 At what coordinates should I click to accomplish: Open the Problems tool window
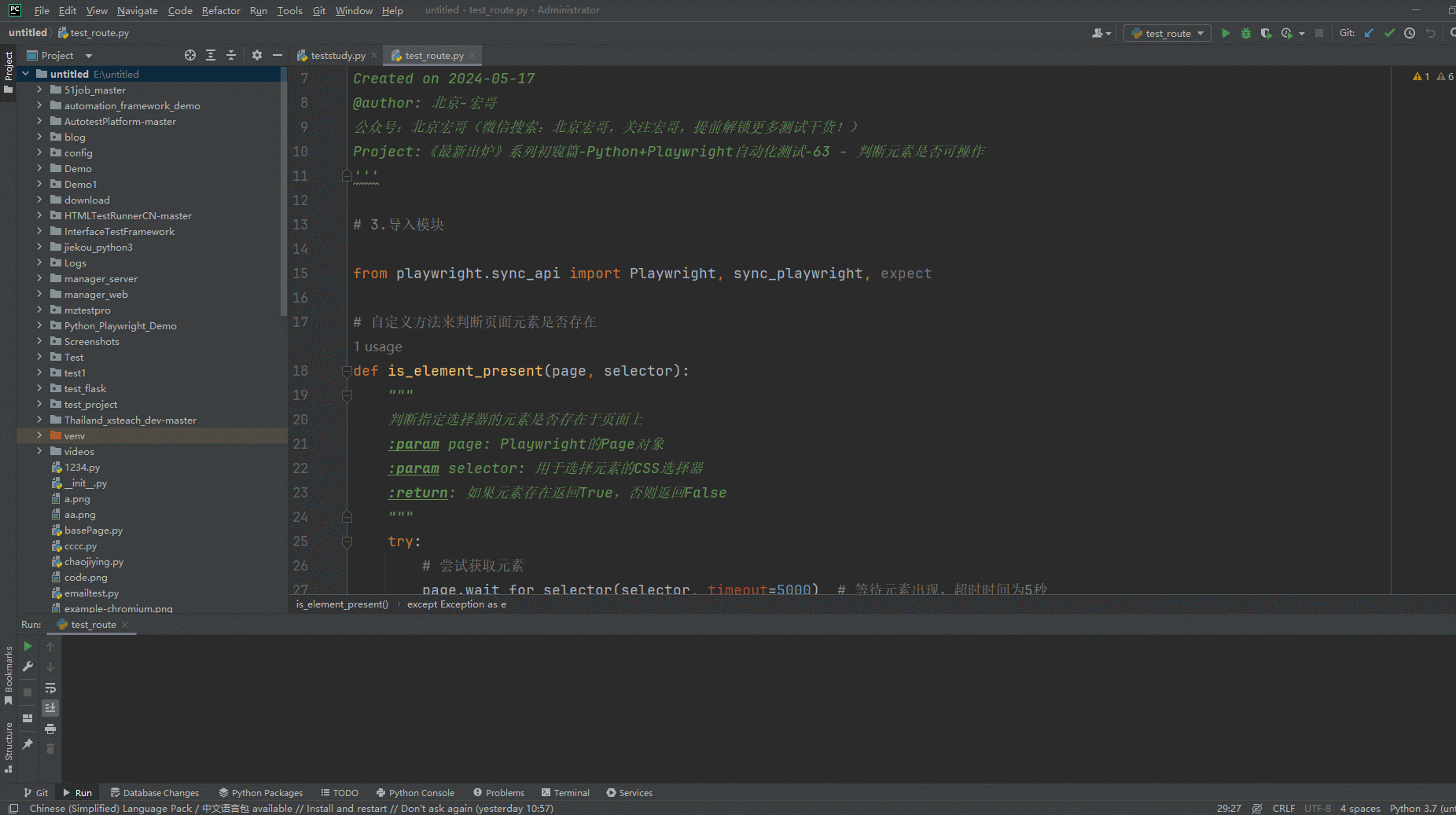498,793
